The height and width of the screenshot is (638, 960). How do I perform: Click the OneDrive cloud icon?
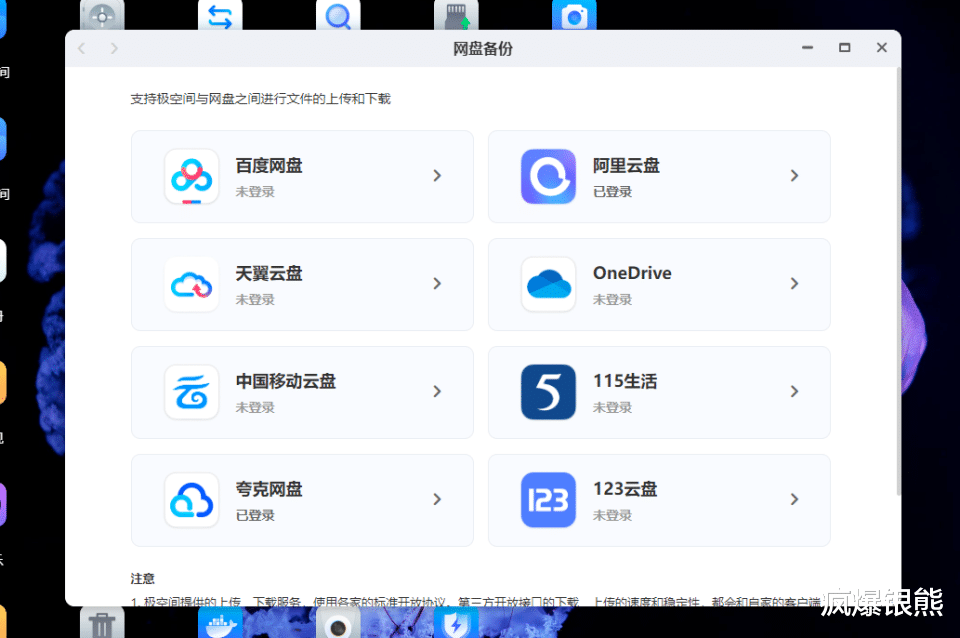[x=548, y=284]
